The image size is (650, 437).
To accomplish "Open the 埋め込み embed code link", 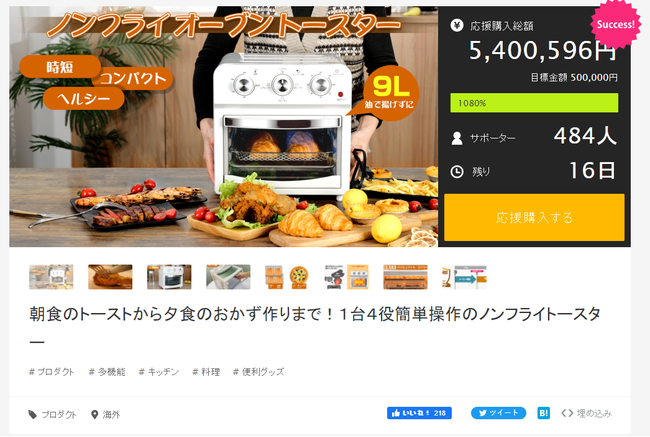I will click(586, 413).
